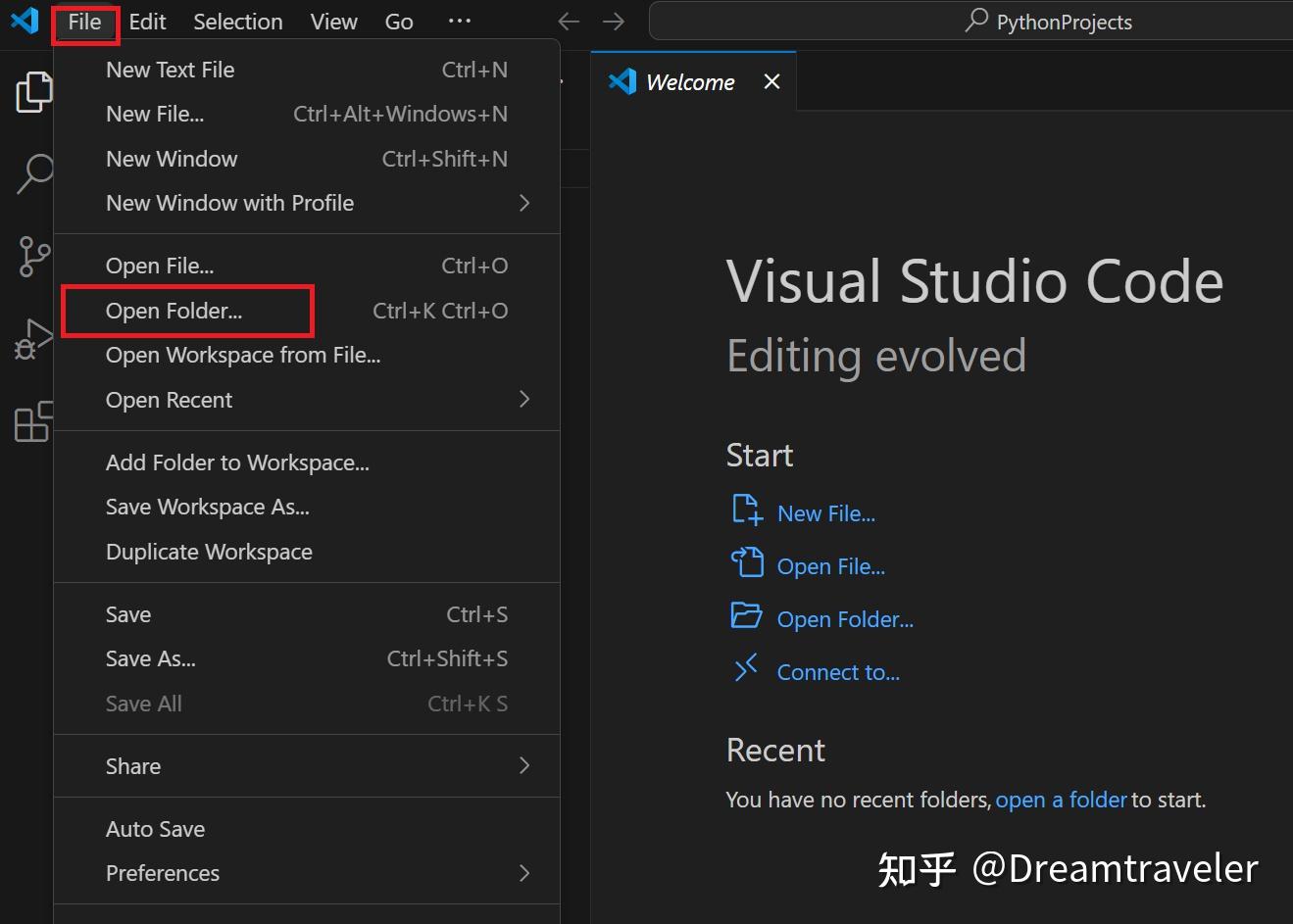Image resolution: width=1293 pixels, height=924 pixels.
Task: Click the VS Code logo in title bar
Action: point(25,21)
